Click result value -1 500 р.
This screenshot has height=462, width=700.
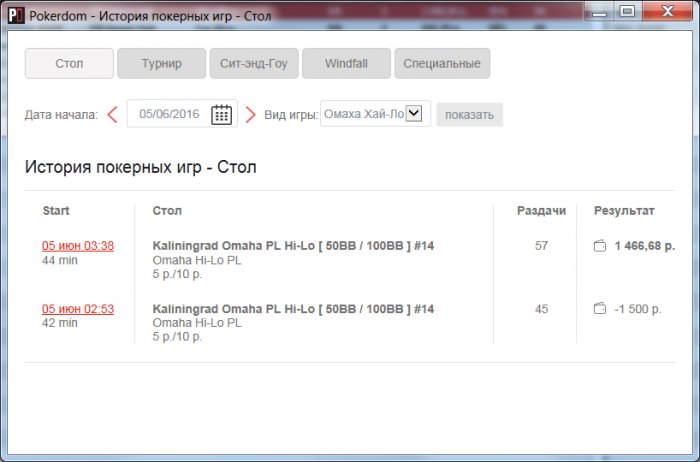tap(638, 309)
